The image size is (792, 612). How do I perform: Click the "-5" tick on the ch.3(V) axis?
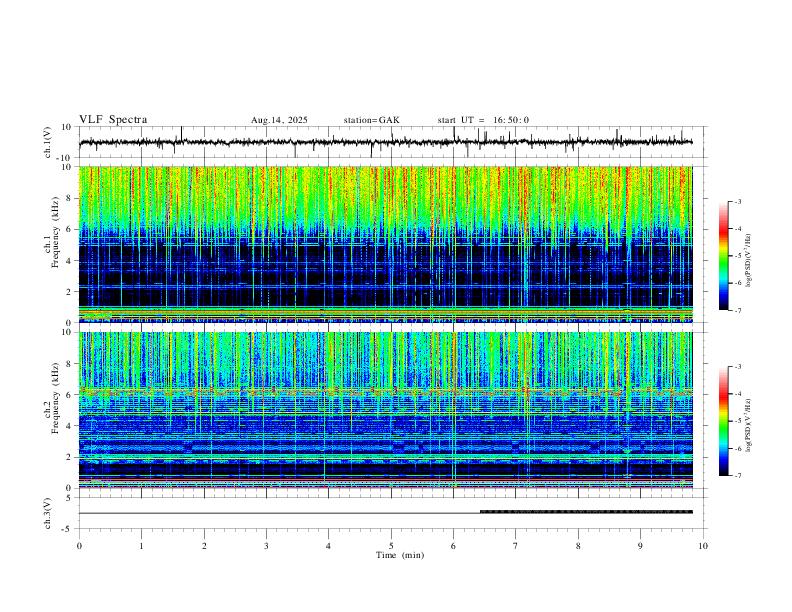tap(68, 529)
